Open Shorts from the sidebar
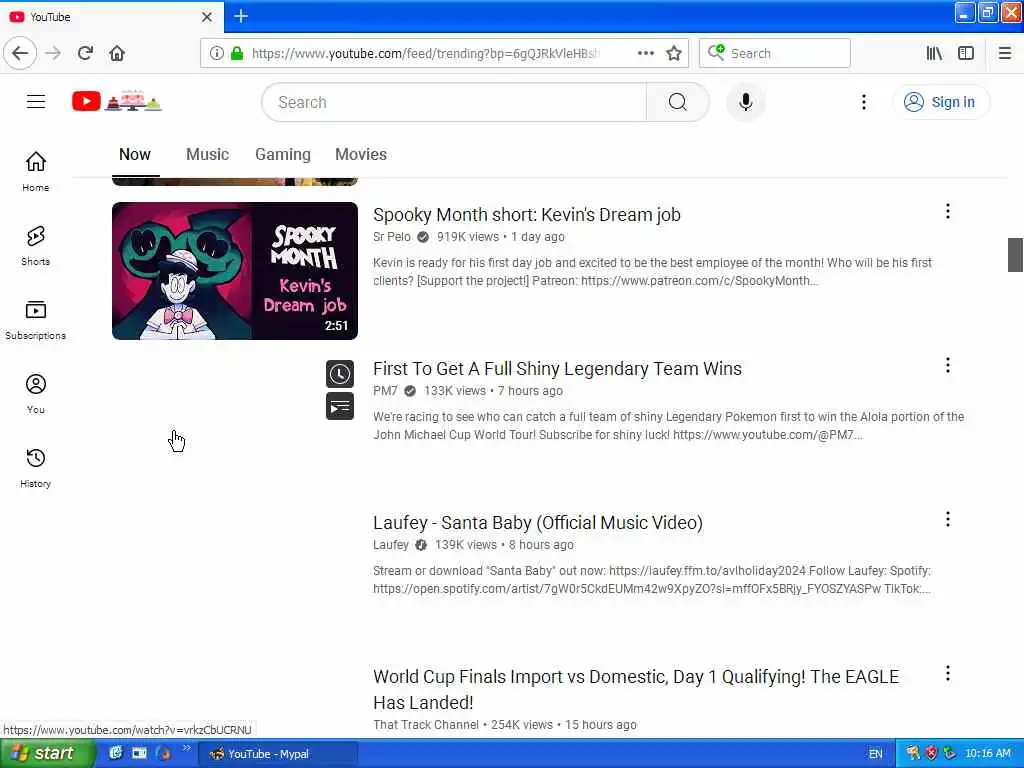The height and width of the screenshot is (768, 1024). (x=36, y=246)
